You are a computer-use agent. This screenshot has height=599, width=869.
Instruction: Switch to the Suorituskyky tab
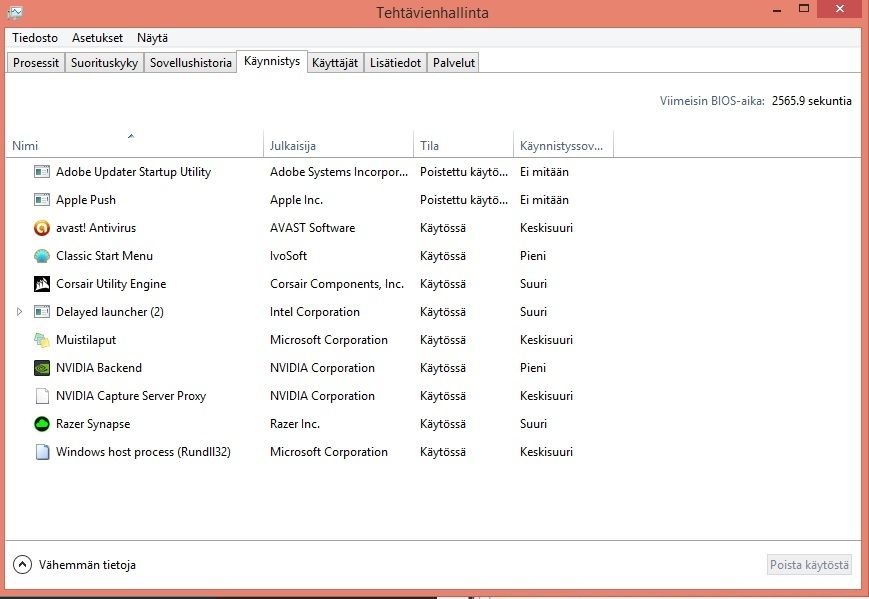pos(104,63)
